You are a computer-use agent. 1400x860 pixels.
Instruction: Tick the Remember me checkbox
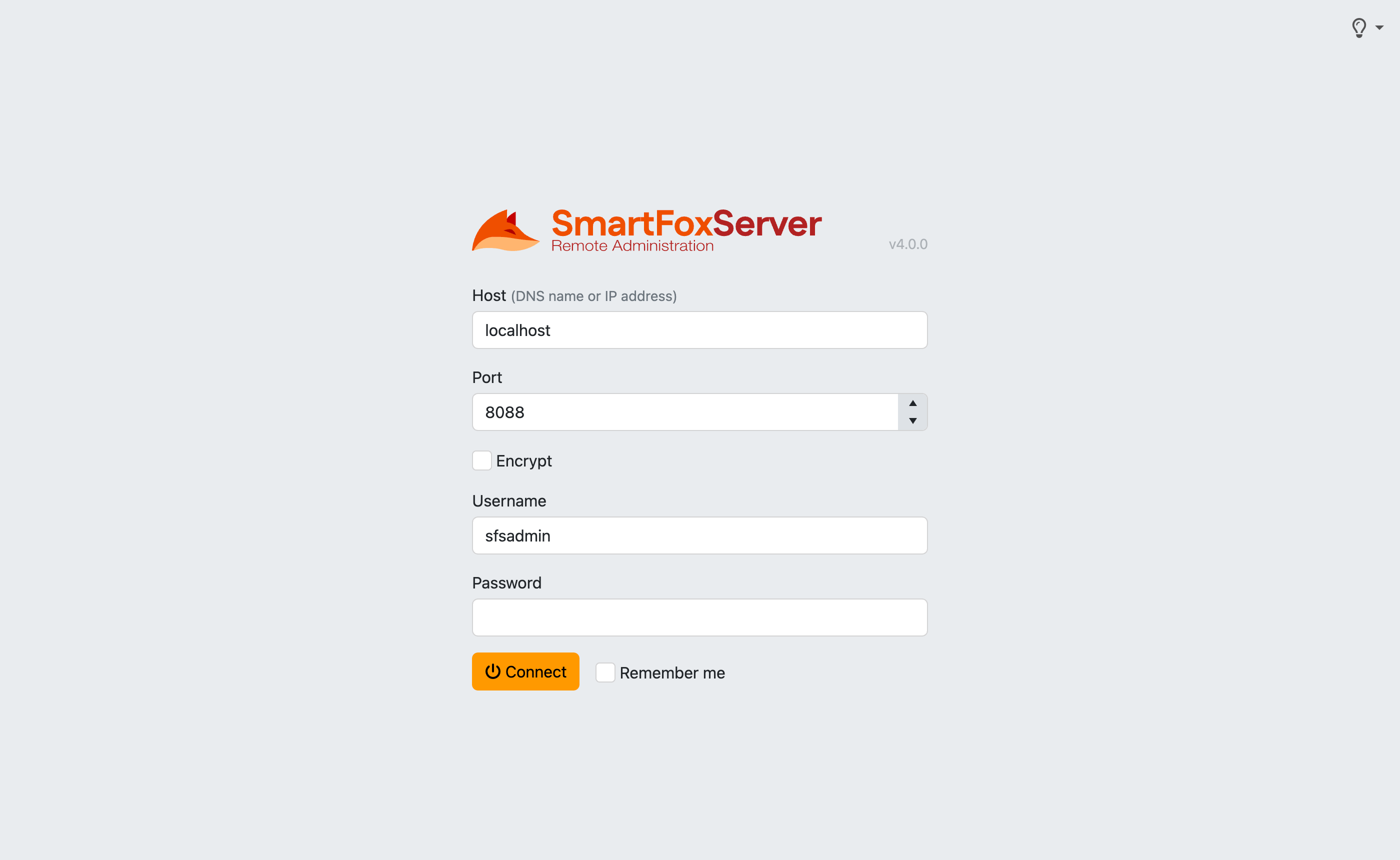click(605, 672)
